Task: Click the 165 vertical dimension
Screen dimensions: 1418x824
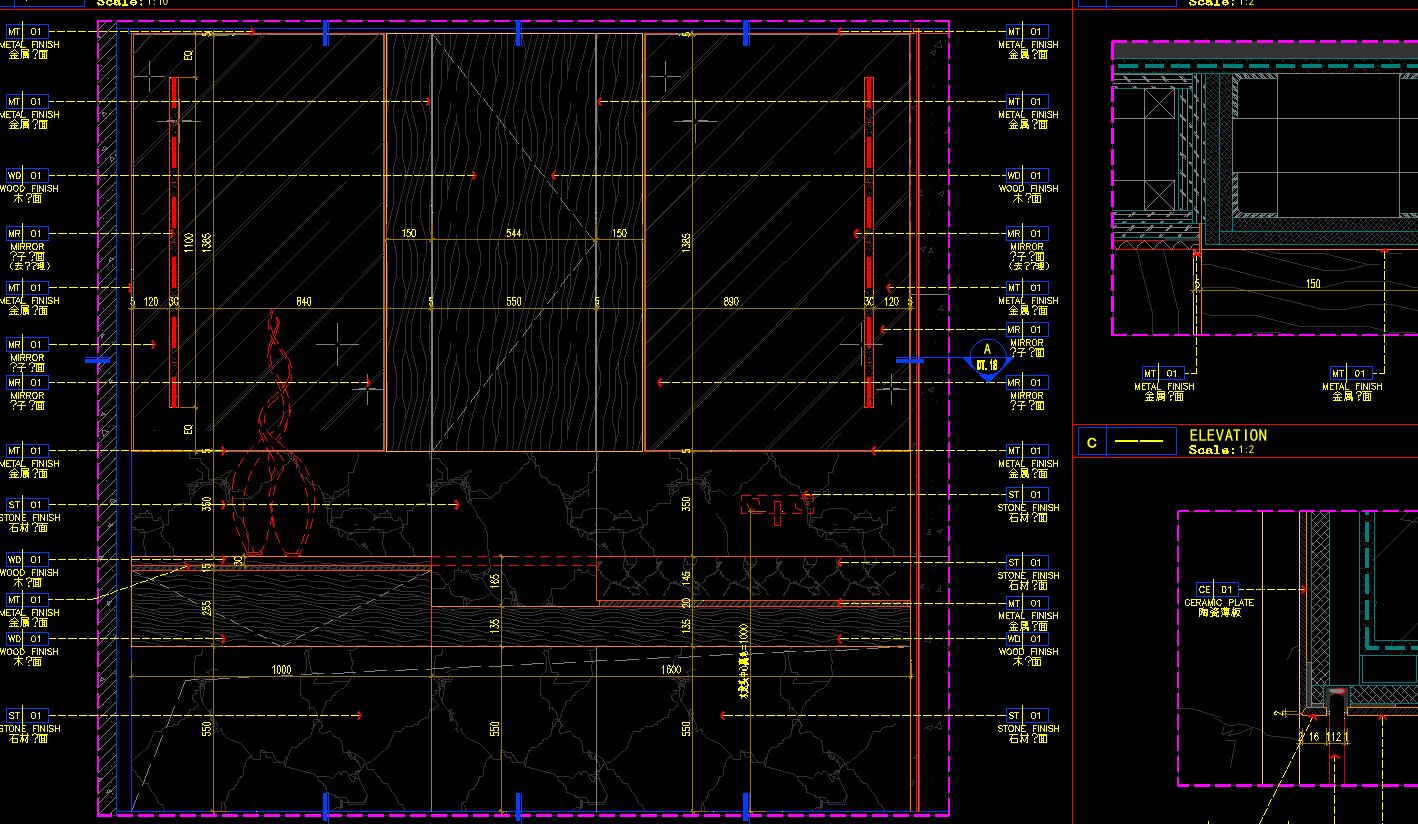Action: (x=495, y=580)
